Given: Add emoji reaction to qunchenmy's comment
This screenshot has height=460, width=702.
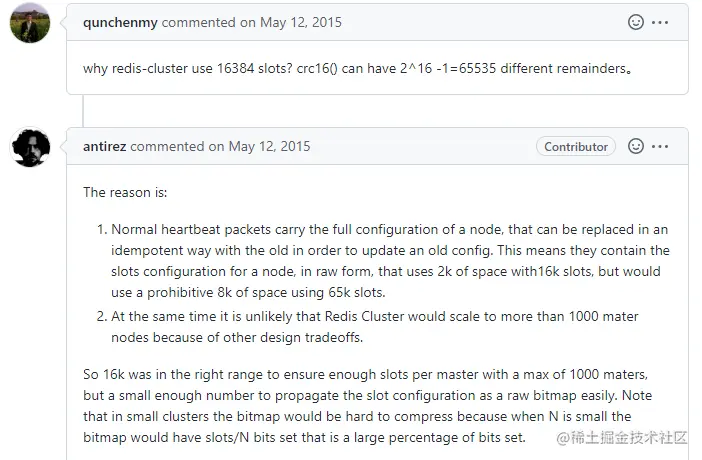Looking at the screenshot, I should [635, 21].
